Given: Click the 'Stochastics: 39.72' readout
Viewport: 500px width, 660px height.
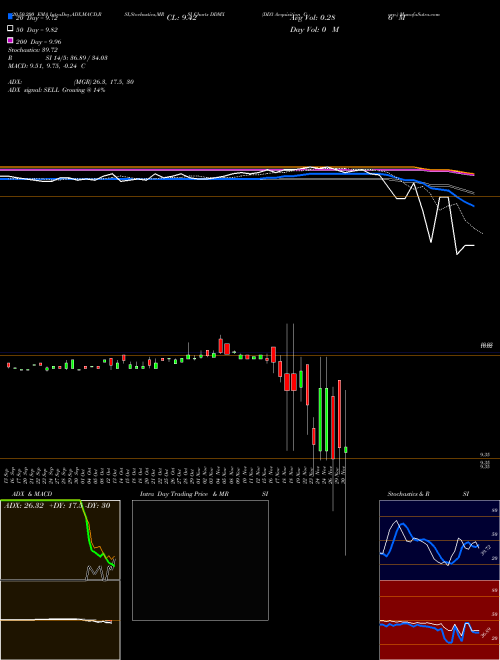Looking at the screenshot, I should [33, 50].
